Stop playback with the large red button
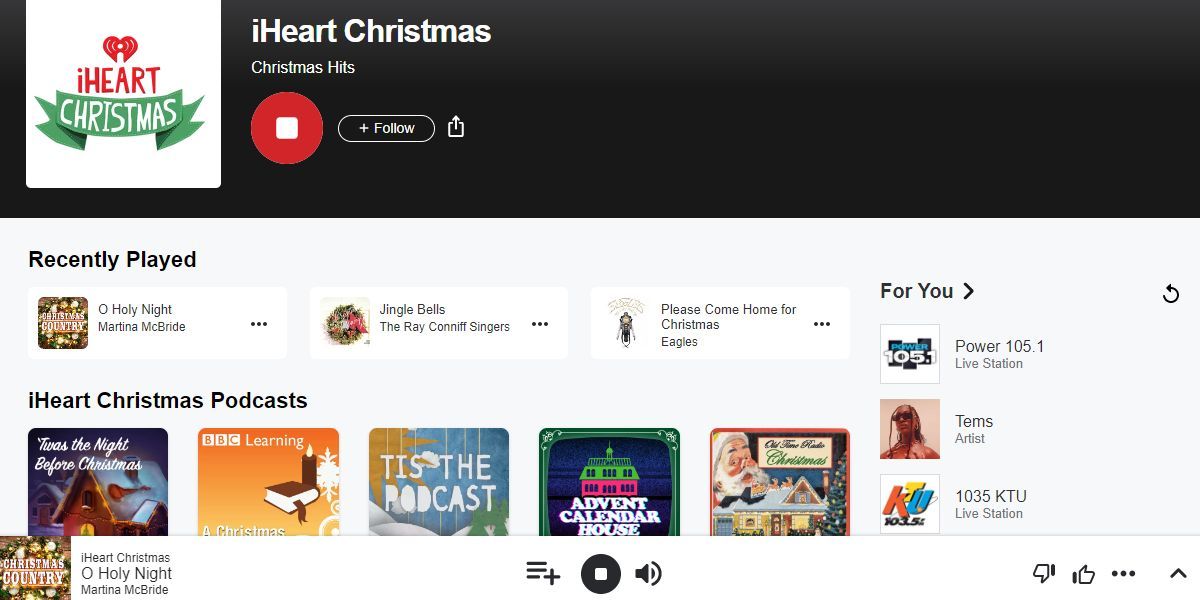 [287, 128]
